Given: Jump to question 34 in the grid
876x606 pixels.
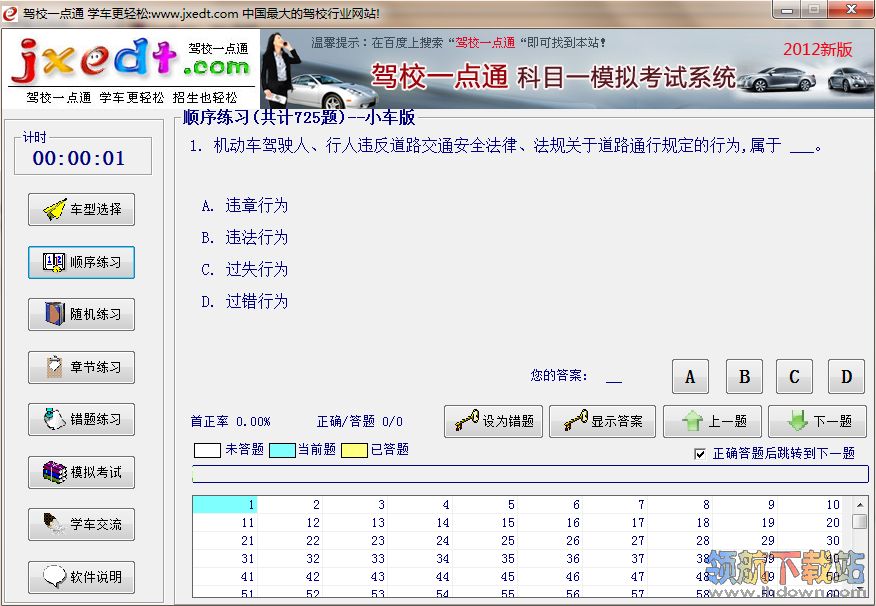Looking at the screenshot, I should [x=420, y=559].
